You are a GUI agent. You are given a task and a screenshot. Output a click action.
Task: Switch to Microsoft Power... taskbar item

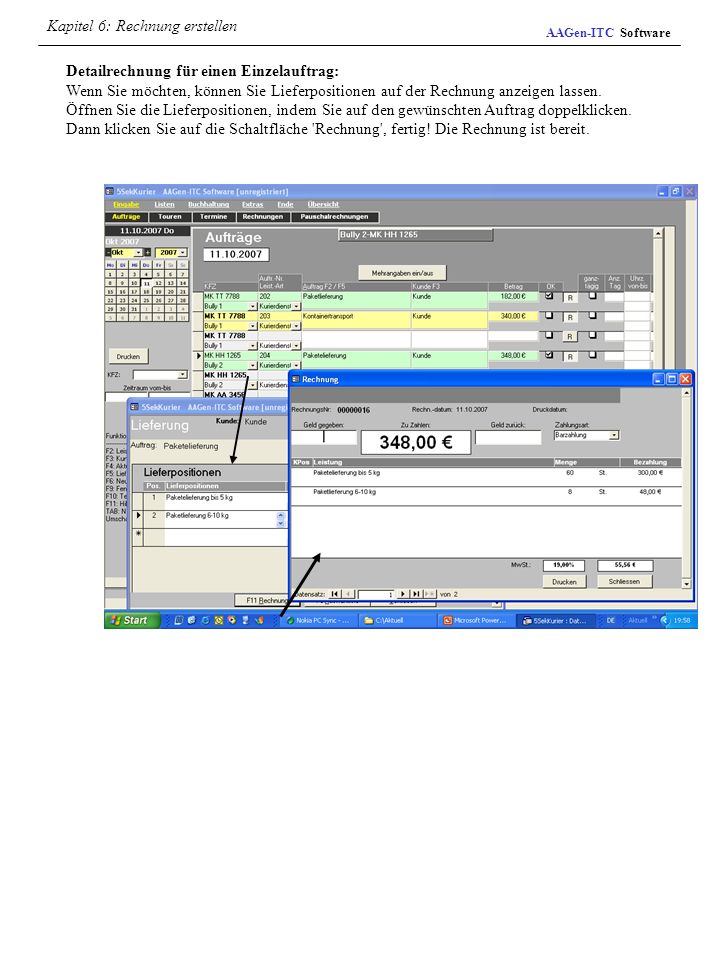(x=476, y=620)
